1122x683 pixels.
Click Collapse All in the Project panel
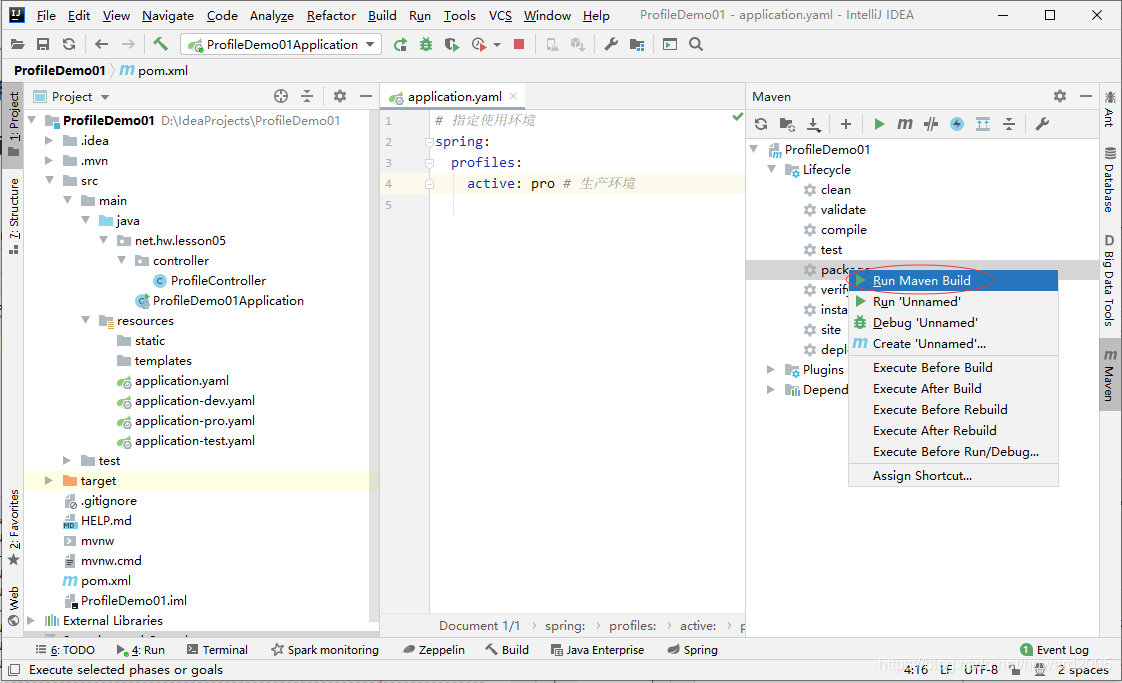(x=307, y=96)
